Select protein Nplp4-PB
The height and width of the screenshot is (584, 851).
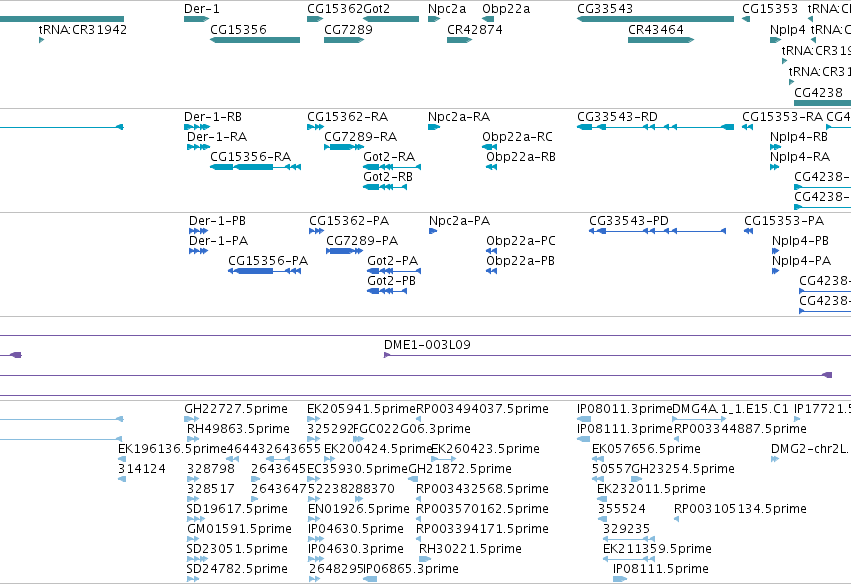pyautogui.click(x=776, y=251)
